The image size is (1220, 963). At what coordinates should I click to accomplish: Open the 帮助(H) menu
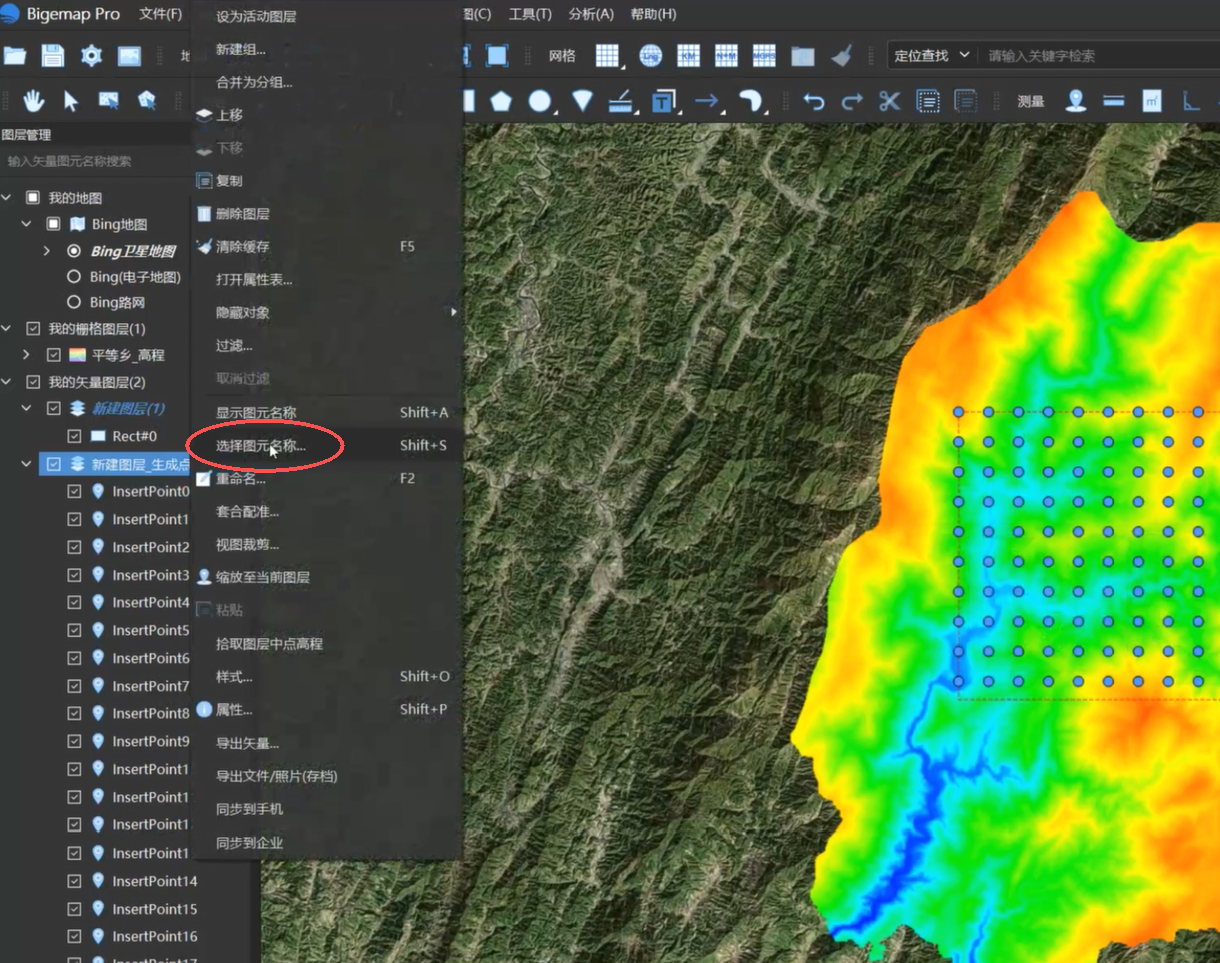click(653, 14)
